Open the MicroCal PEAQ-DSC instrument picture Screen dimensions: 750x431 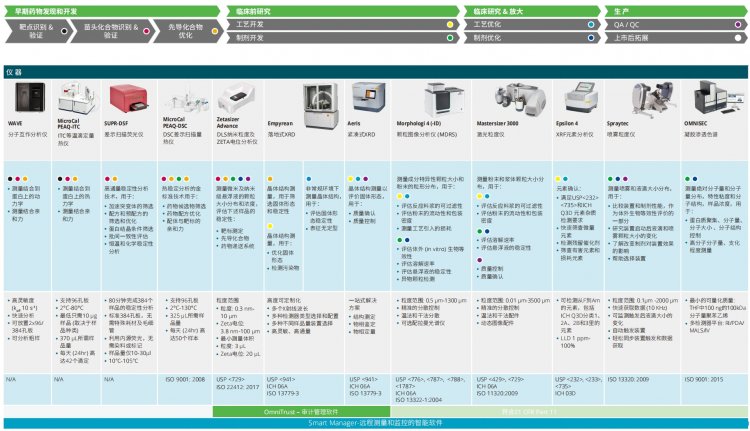185,101
